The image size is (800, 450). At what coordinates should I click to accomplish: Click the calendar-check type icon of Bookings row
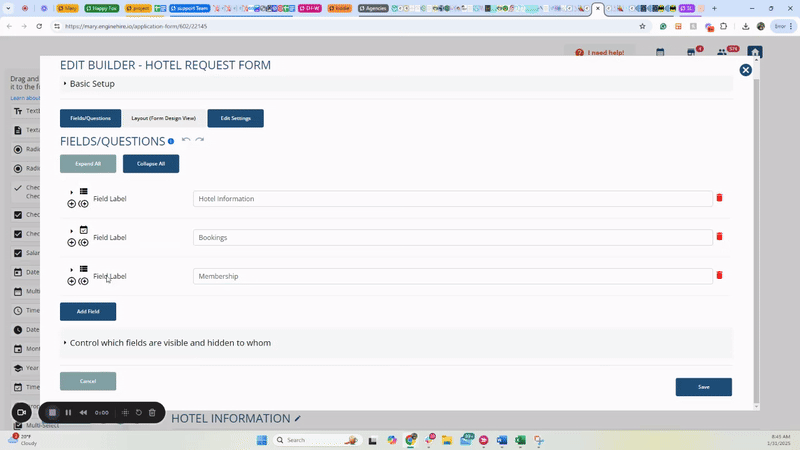pyautogui.click(x=84, y=230)
